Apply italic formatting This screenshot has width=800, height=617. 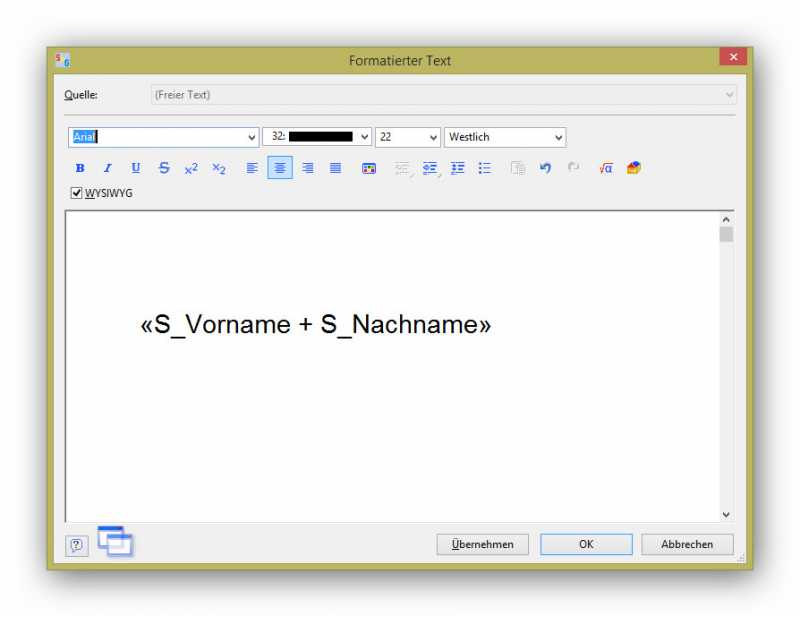[x=107, y=169]
